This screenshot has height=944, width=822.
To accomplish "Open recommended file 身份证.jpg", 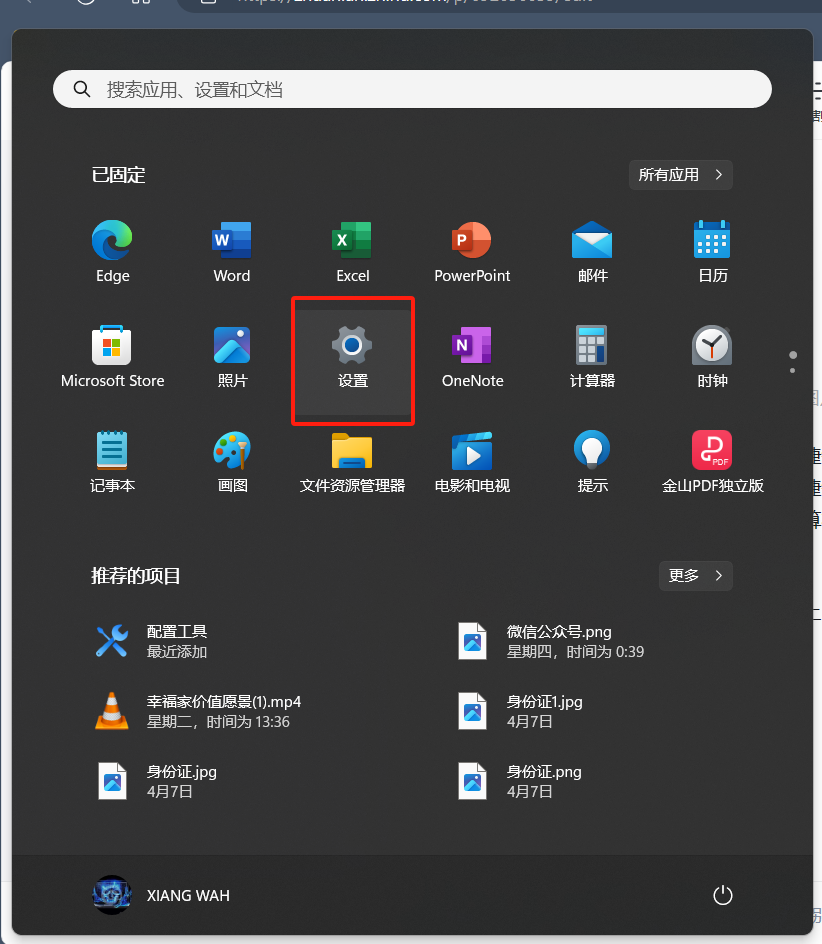I will 157,781.
